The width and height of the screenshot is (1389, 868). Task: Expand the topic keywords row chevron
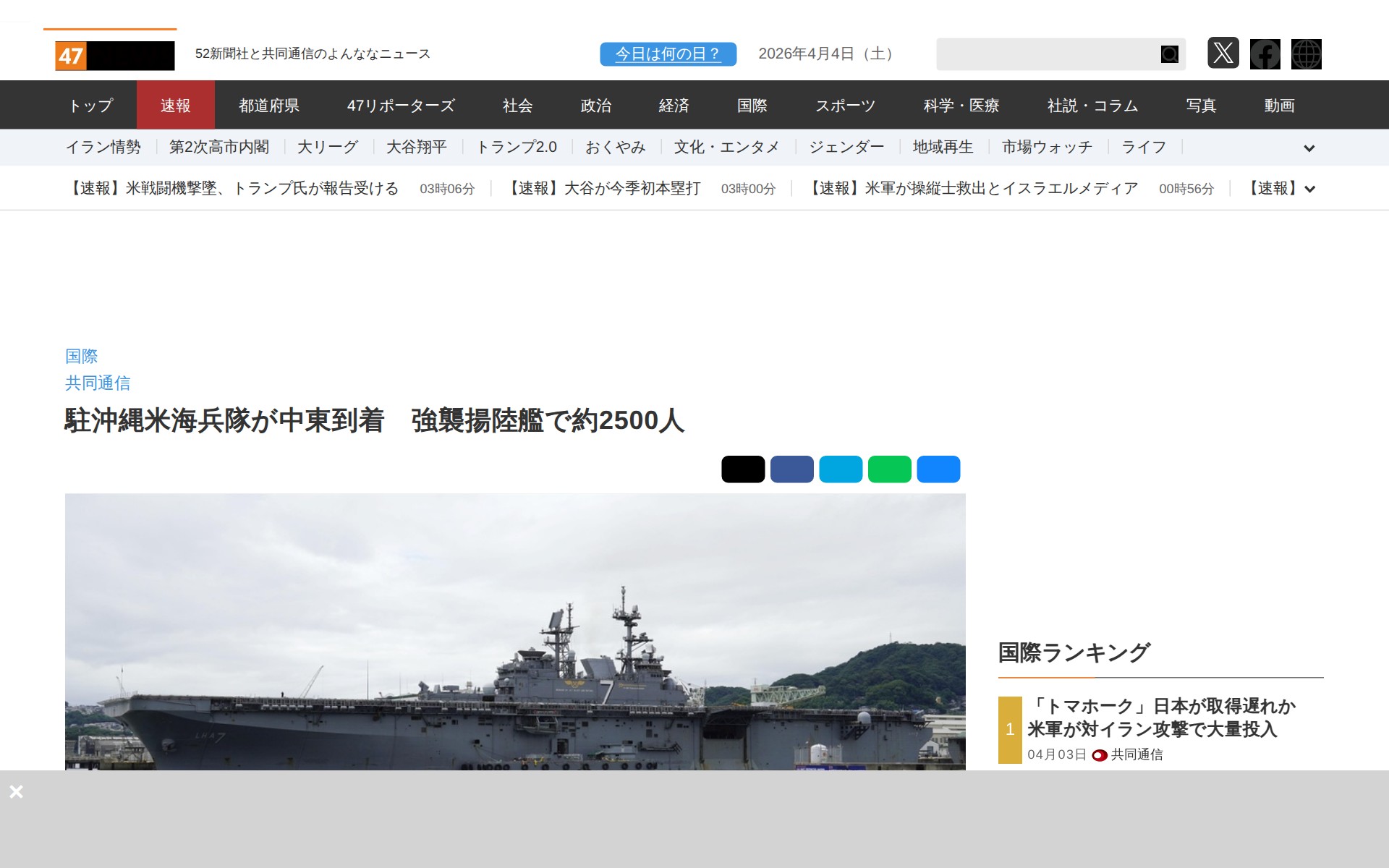[x=1309, y=148]
